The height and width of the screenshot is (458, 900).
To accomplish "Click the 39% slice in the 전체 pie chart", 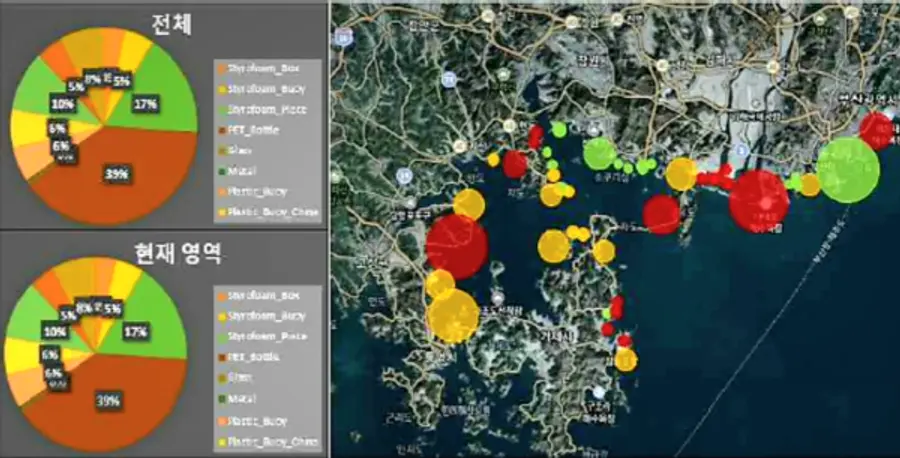I will [120, 180].
